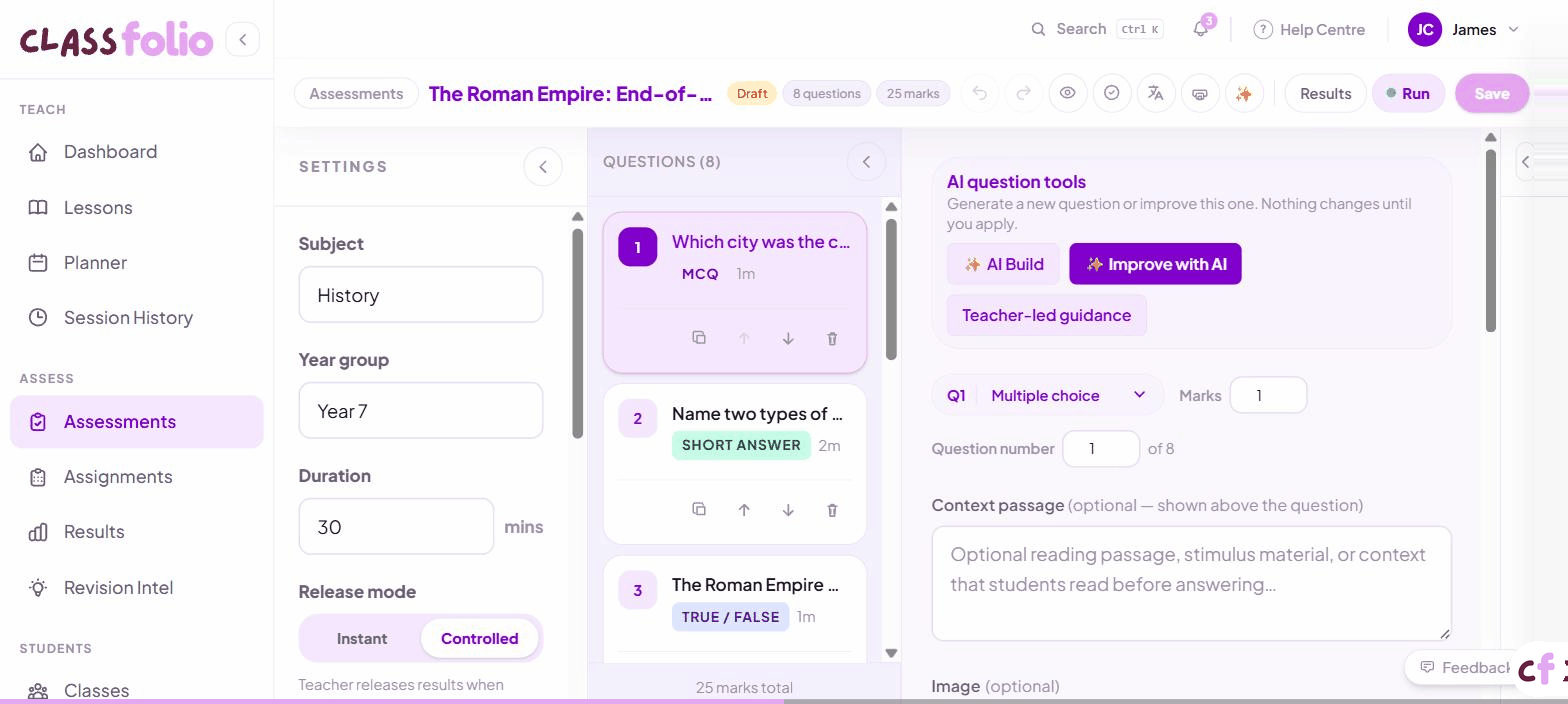Open Teacher-led guidance

(x=1046, y=315)
